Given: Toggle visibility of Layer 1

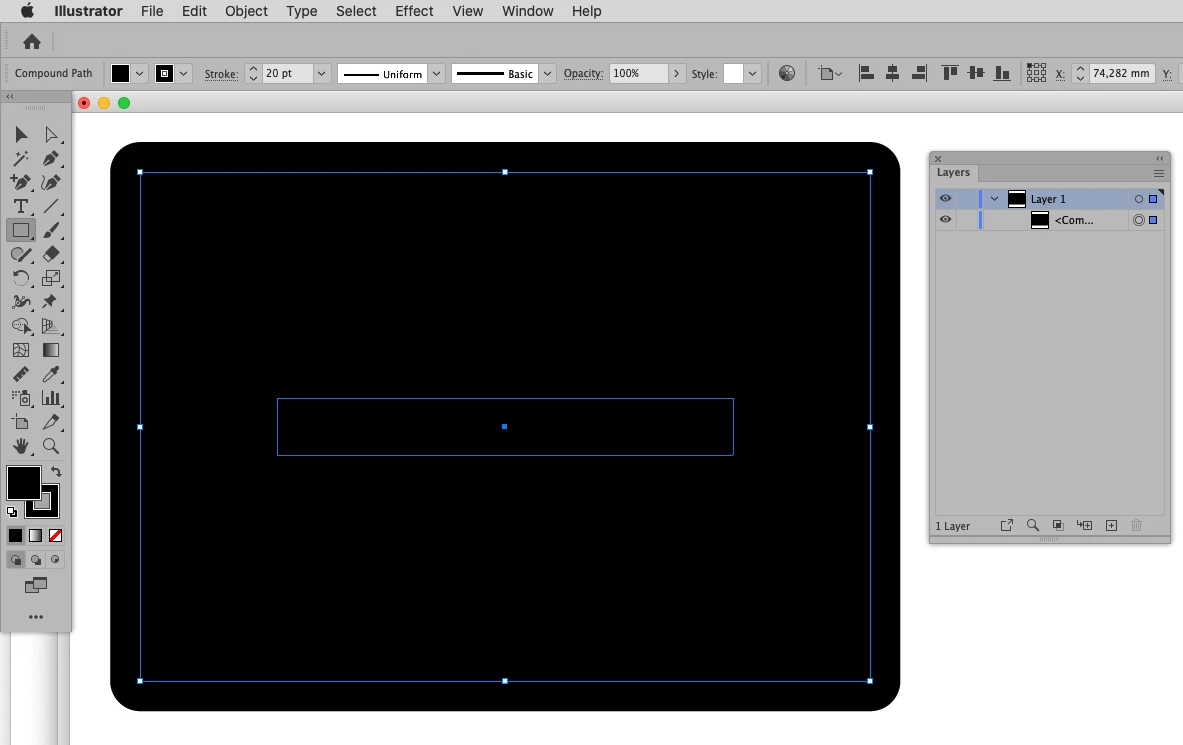Looking at the screenshot, I should click(x=945, y=199).
